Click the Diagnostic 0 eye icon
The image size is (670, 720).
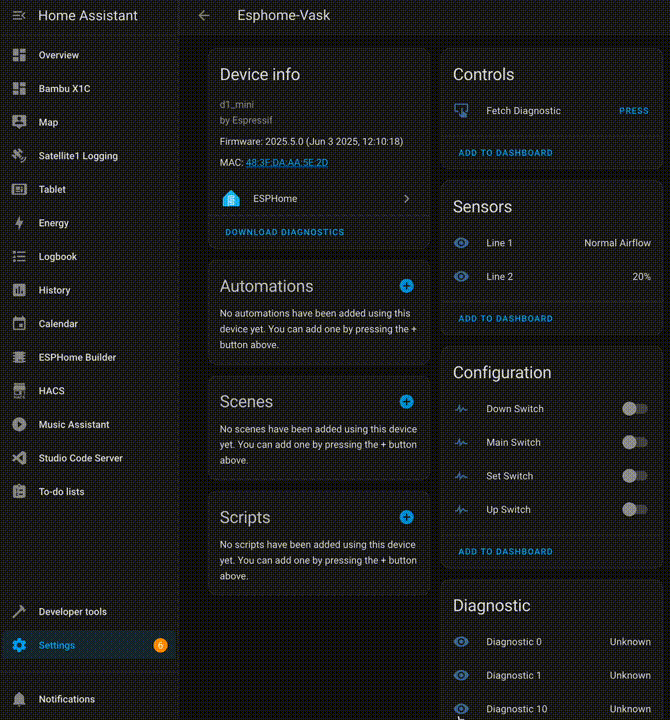461,641
